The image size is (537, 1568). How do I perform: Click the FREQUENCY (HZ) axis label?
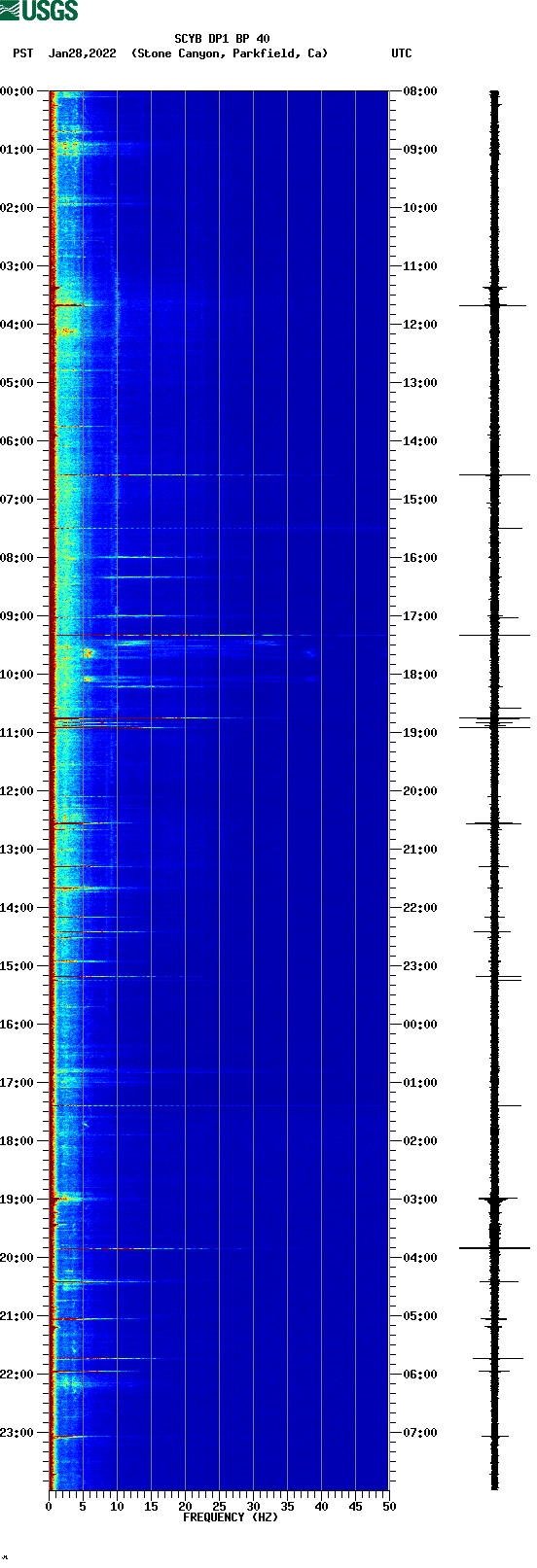click(231, 1517)
